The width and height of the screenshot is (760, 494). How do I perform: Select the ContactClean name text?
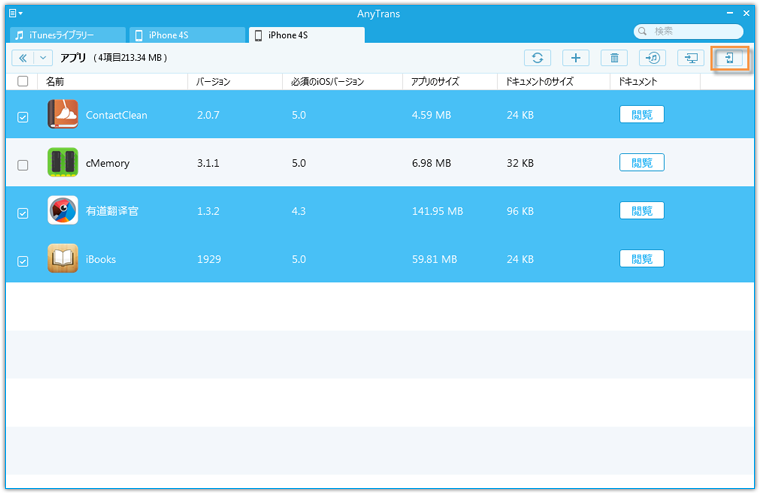tap(116, 115)
